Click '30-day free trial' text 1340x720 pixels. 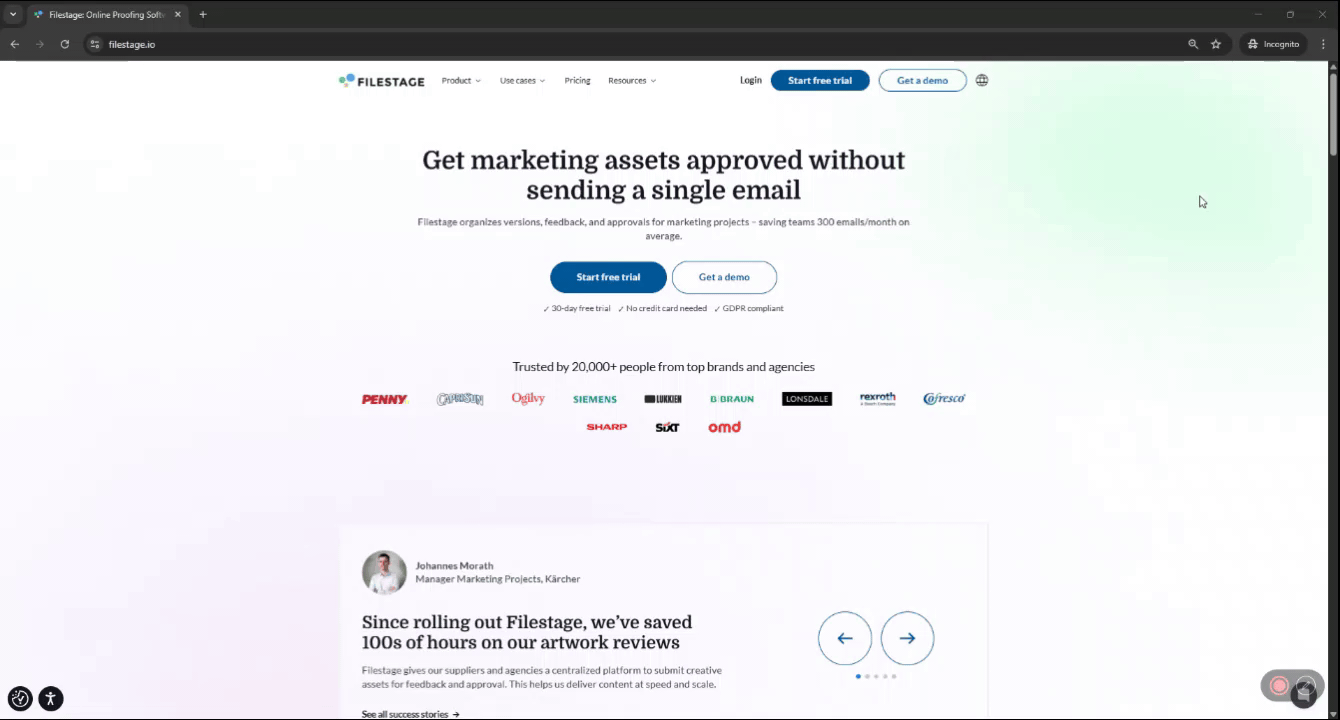[x=581, y=309]
